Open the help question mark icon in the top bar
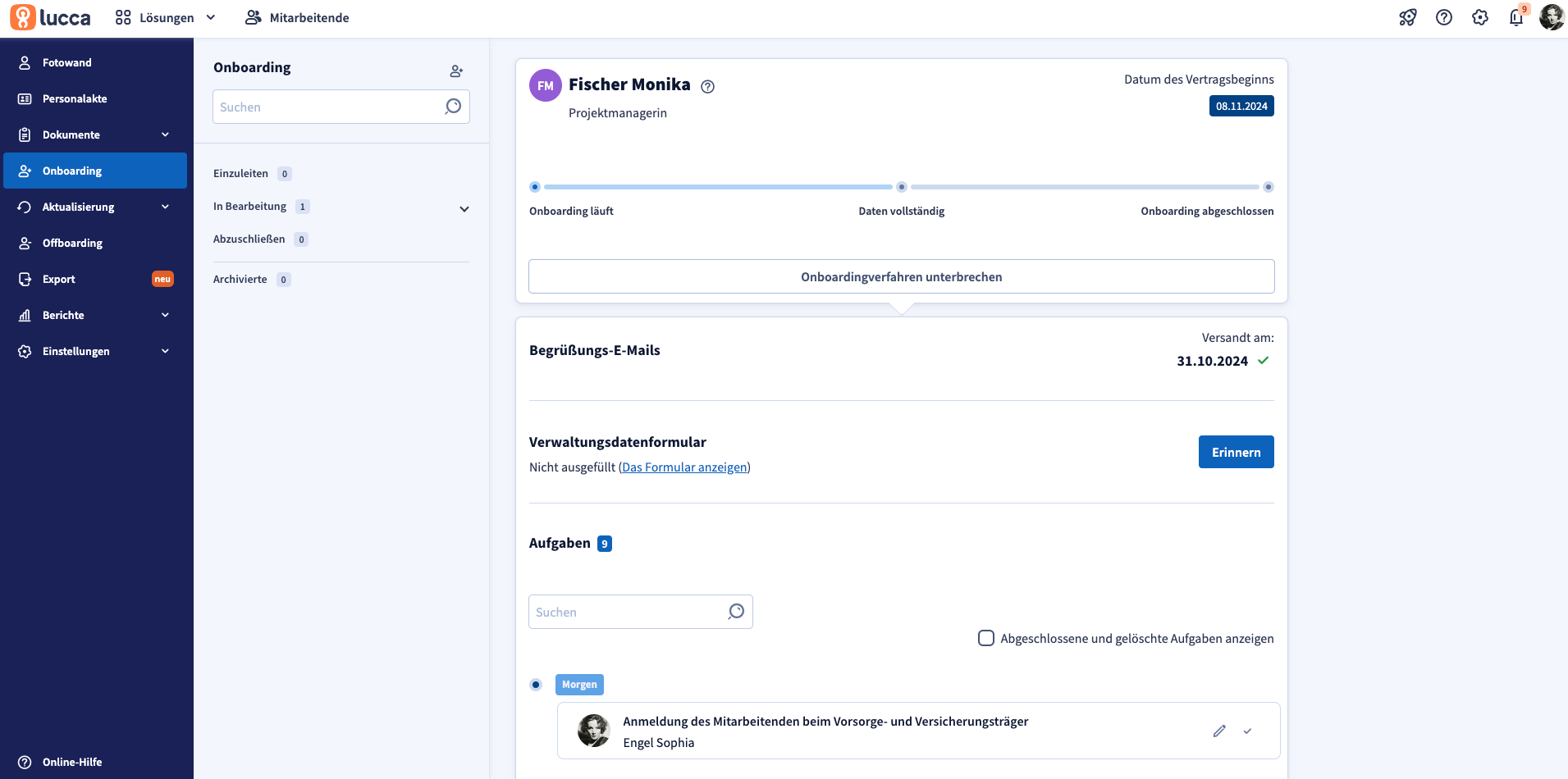 click(1443, 17)
